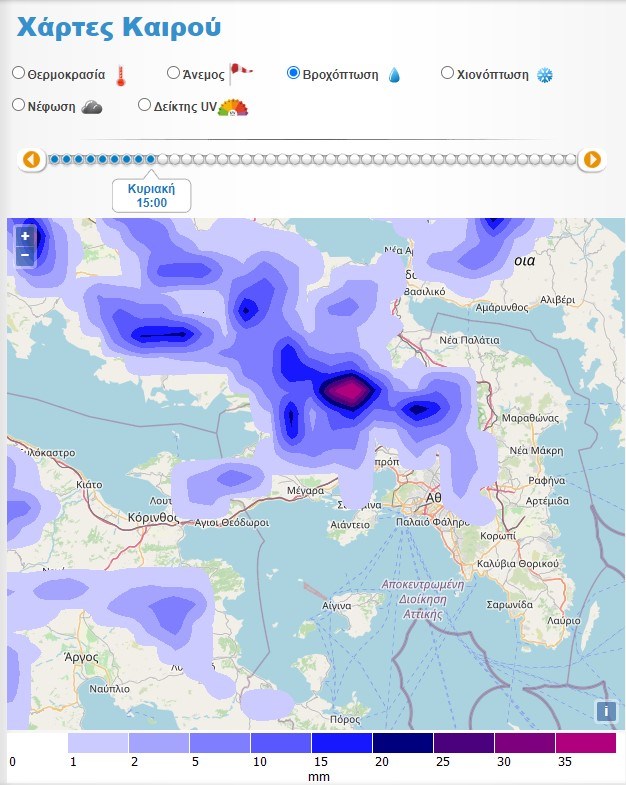This screenshot has height=785, width=626.
Task: Click the UV index gauge icon
Action: (233, 107)
